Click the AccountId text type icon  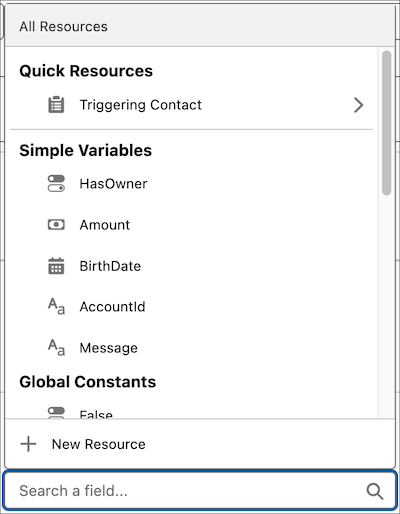tap(56, 307)
